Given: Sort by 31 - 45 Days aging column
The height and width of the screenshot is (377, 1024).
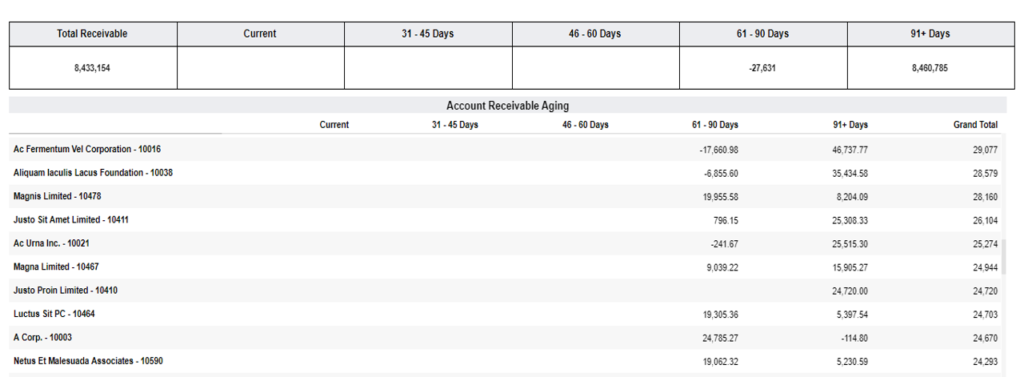Looking at the screenshot, I should tap(455, 125).
